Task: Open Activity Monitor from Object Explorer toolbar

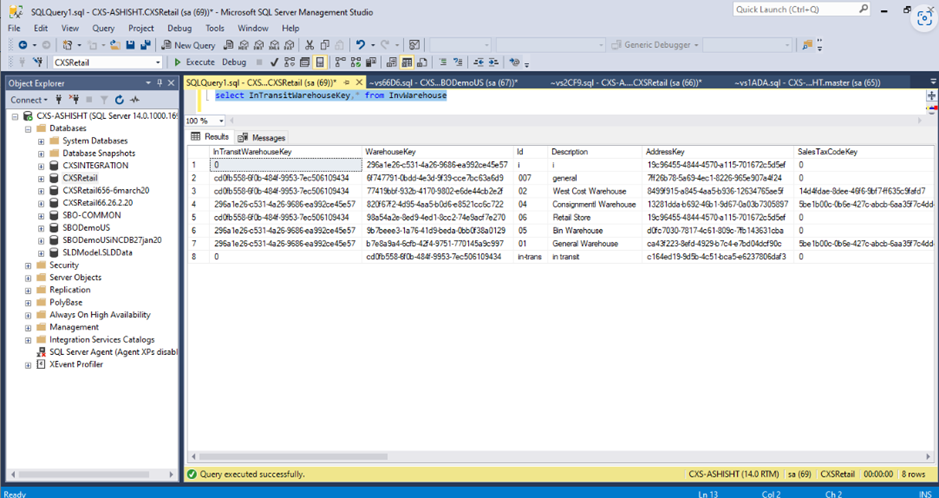Action: [135, 99]
